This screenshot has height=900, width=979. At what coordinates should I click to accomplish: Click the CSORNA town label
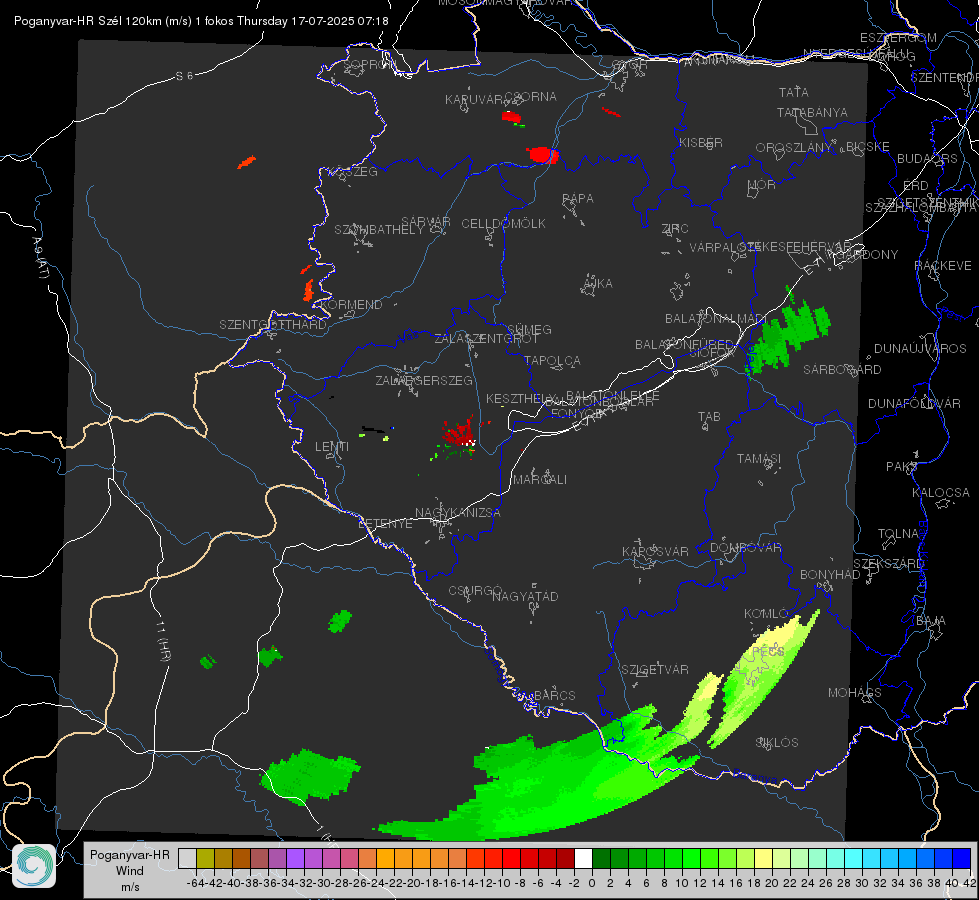530,97
